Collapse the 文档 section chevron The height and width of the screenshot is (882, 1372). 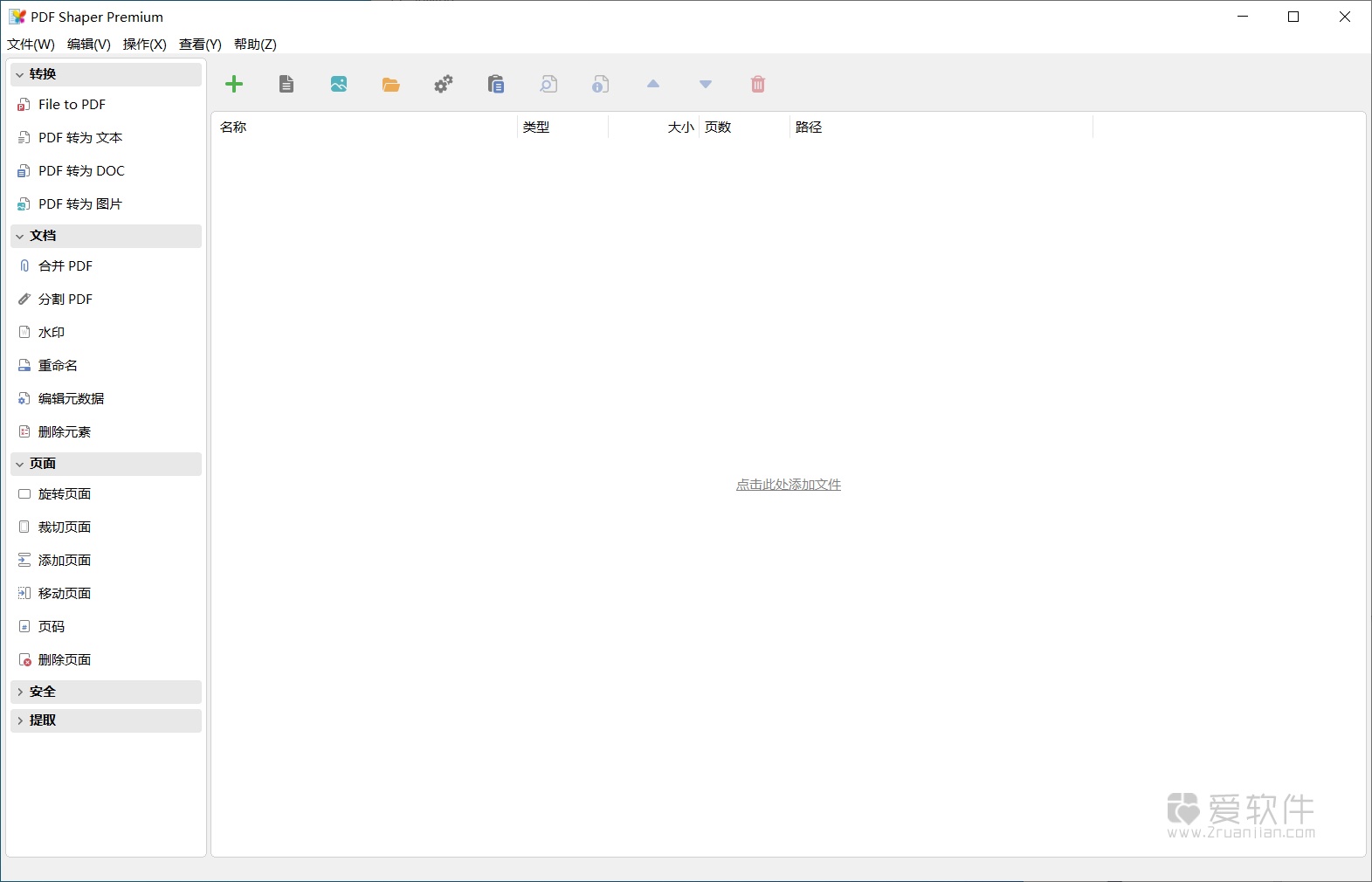click(19, 236)
